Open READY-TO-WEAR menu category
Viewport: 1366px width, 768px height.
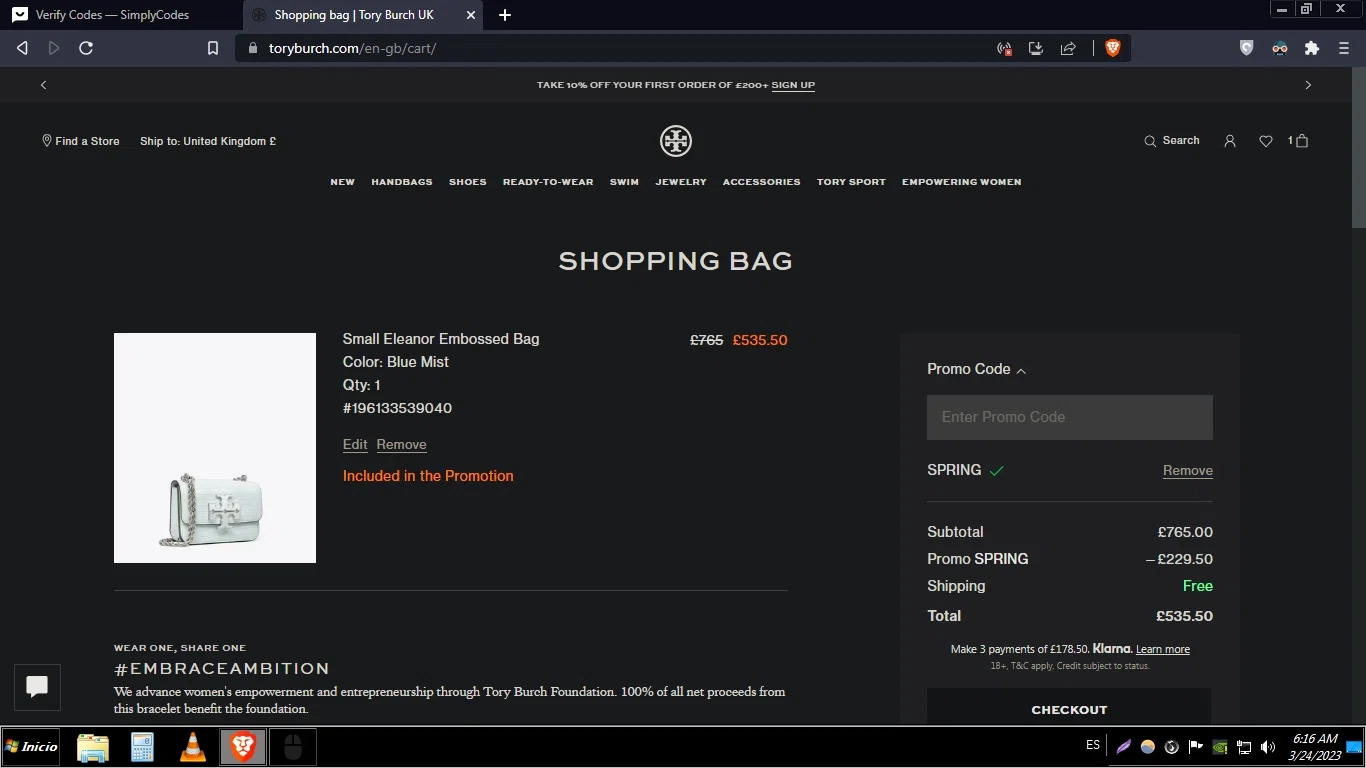548,182
